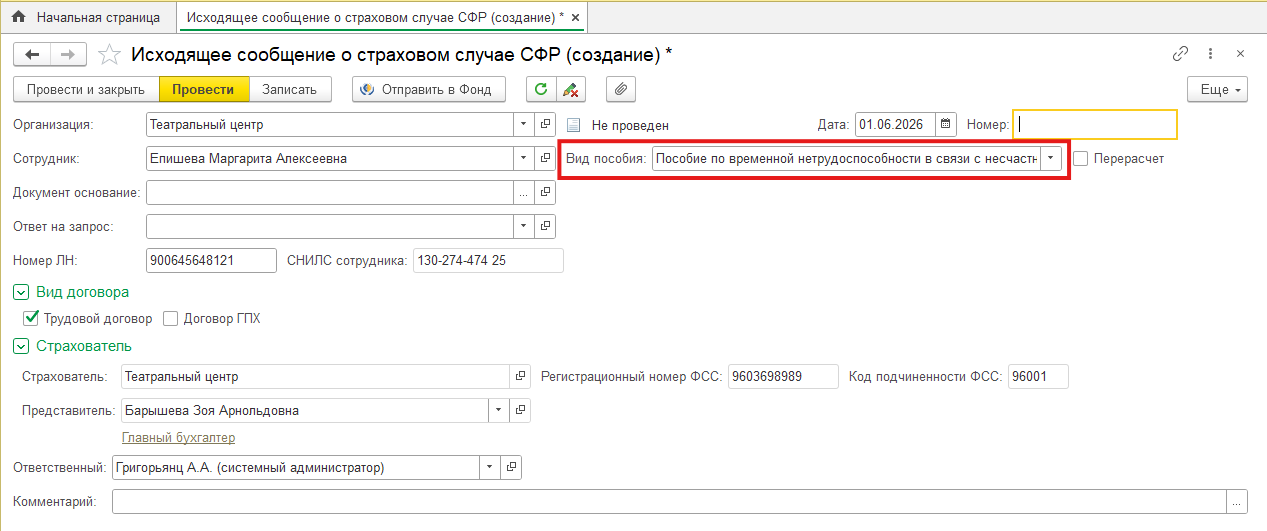This screenshot has height=531, width=1267.
Task: Expand the Организация dropdown list
Action: click(x=524, y=125)
